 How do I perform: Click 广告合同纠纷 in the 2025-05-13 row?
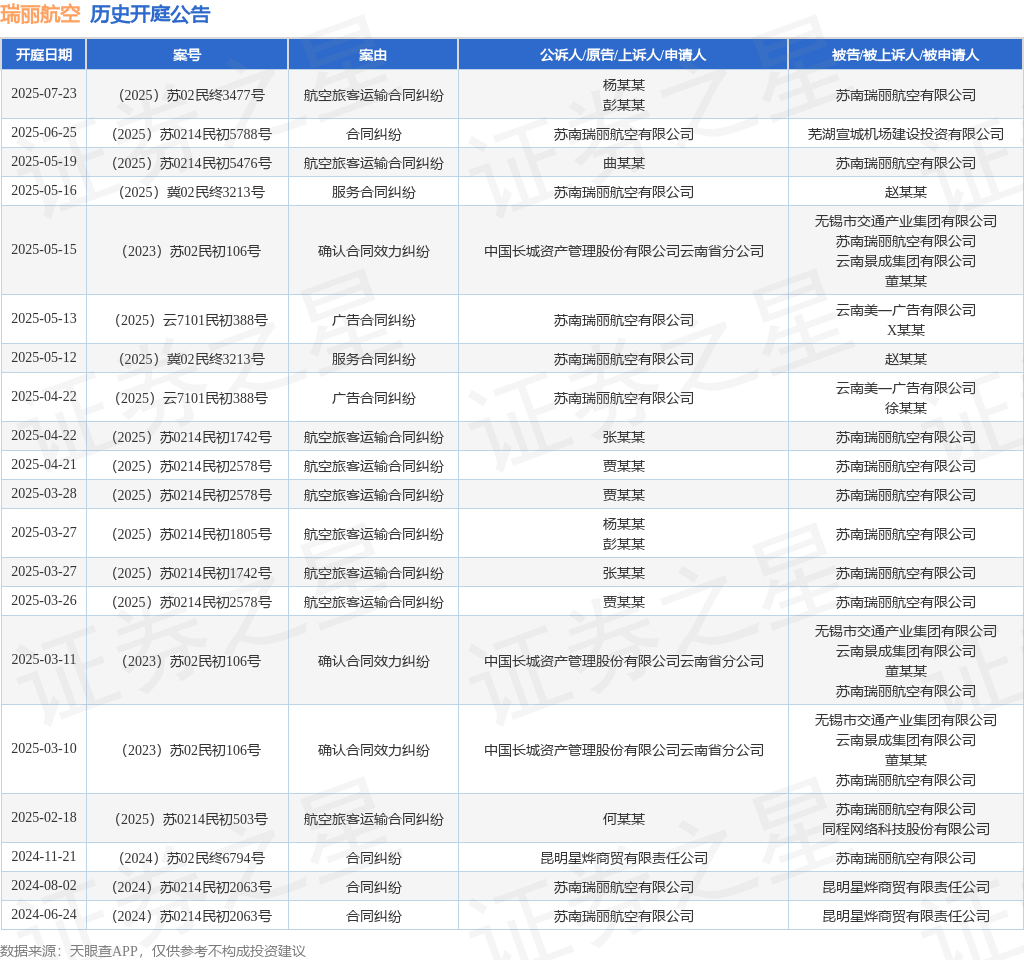[373, 321]
